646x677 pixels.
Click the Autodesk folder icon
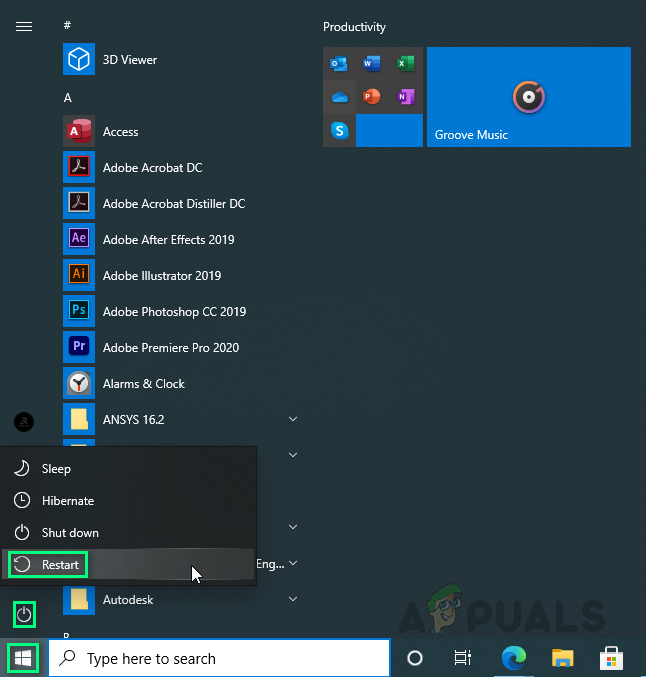tap(79, 600)
